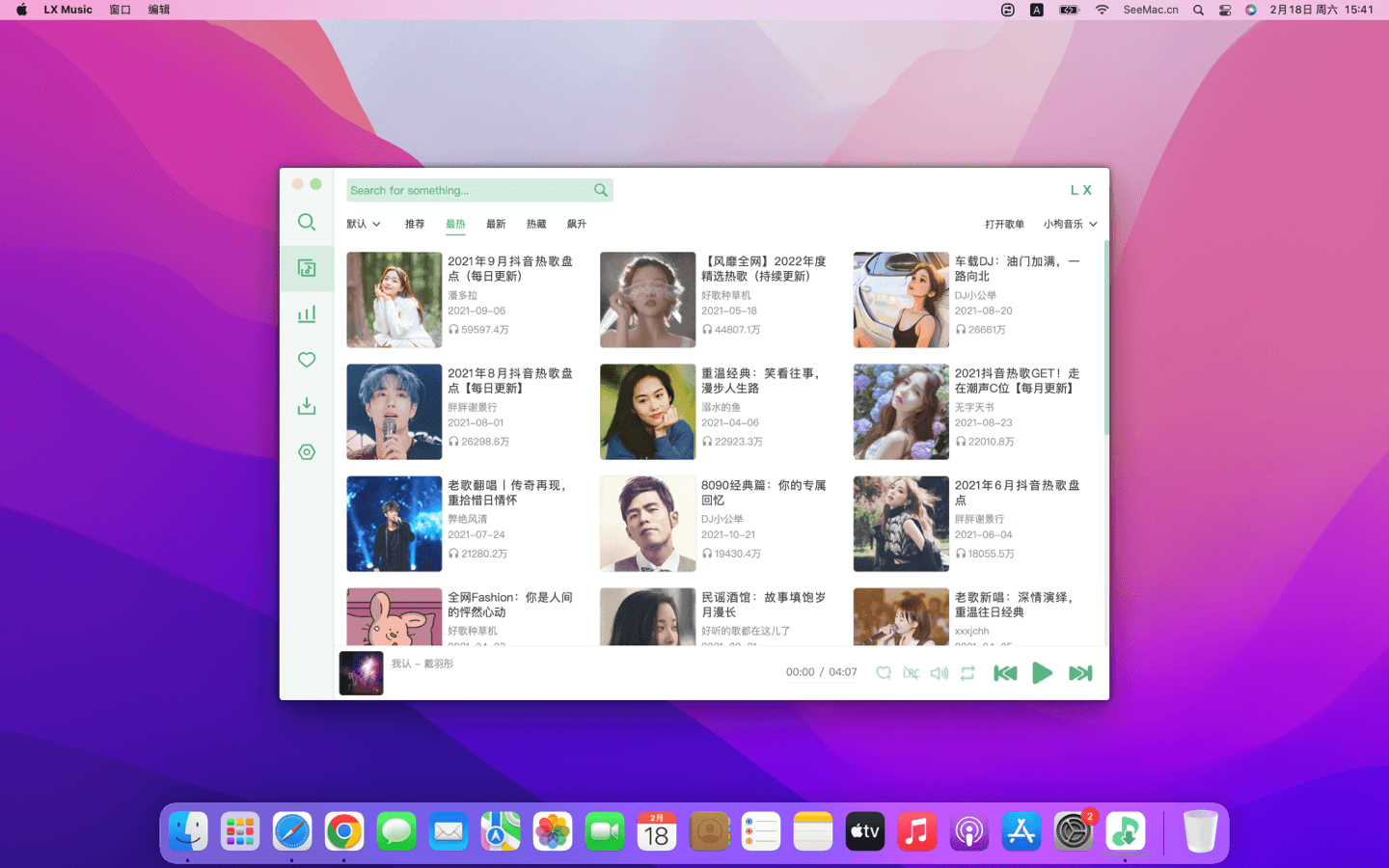This screenshot has width=1389, height=868.
Task: Add current song to favorites in player
Action: click(884, 673)
